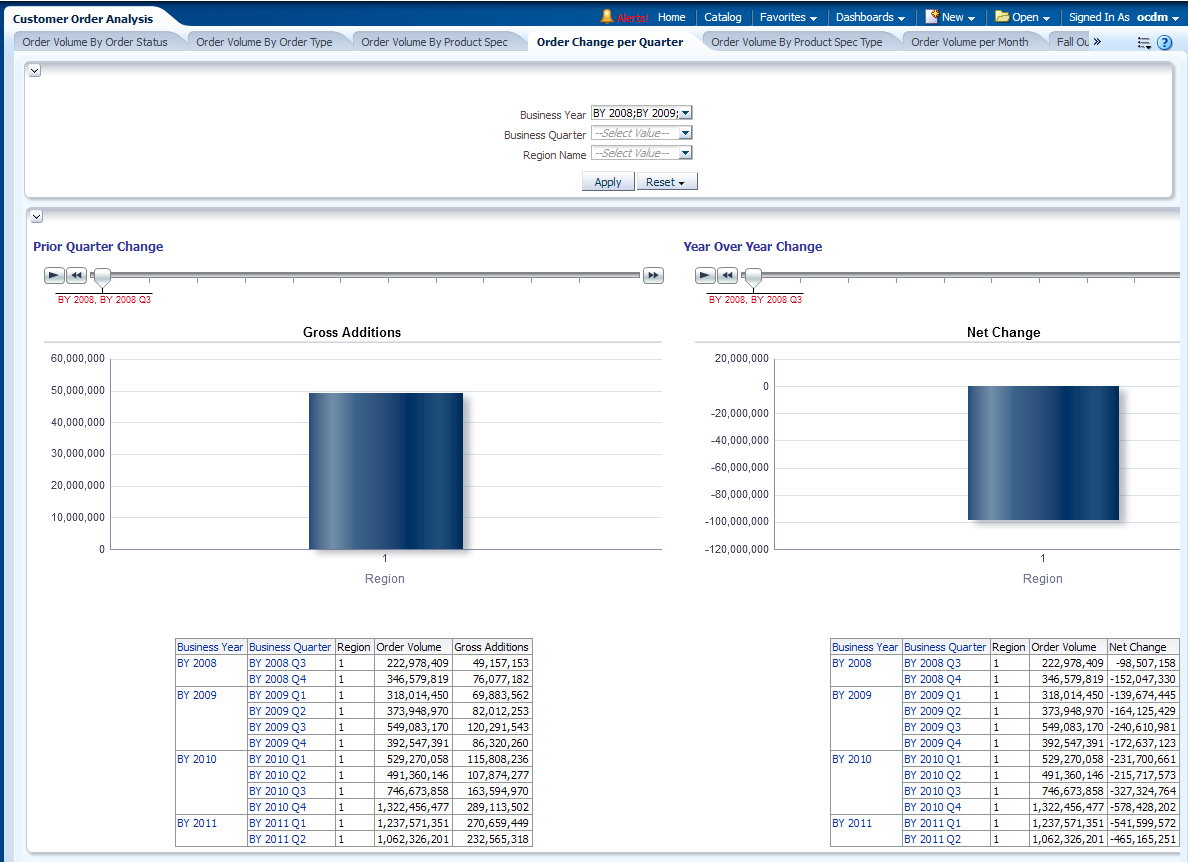Click the blue help question mark icon
The width and height of the screenshot is (1188, 862).
click(x=1164, y=42)
